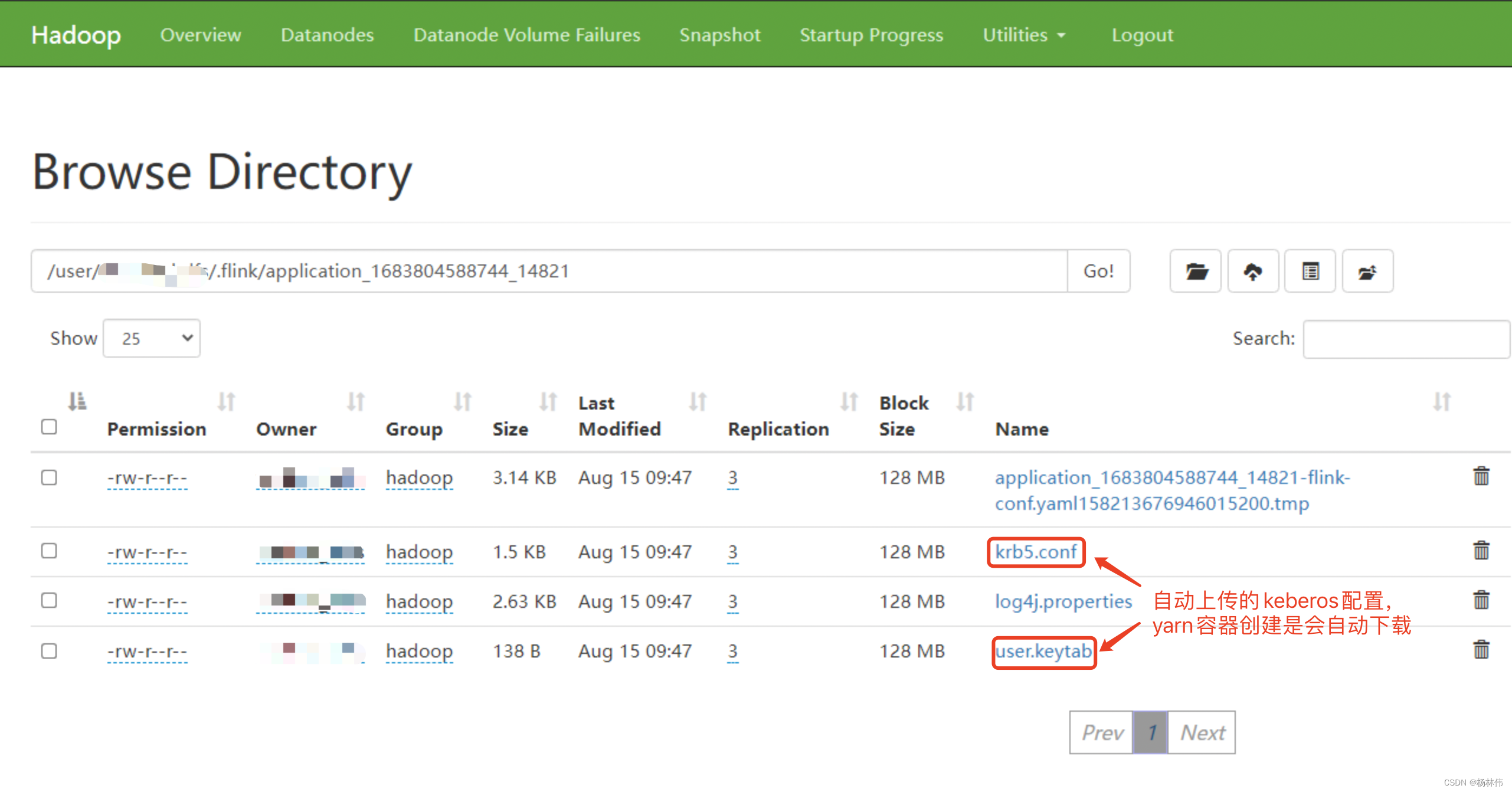Click the upload files cloud icon
The image size is (1512, 792).
click(1252, 271)
